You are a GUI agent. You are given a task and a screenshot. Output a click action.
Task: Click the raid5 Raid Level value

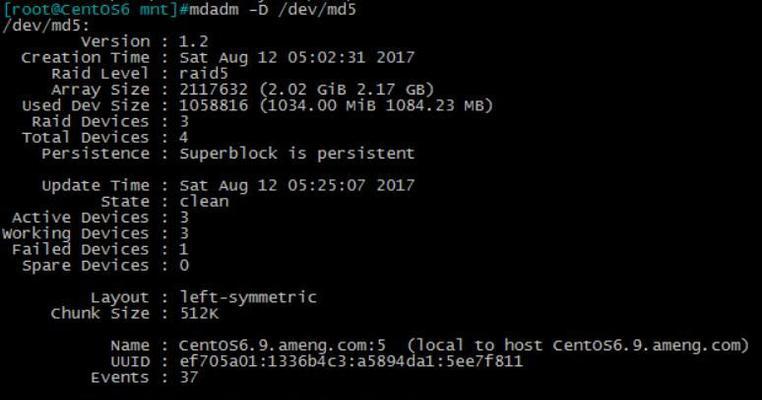204,73
